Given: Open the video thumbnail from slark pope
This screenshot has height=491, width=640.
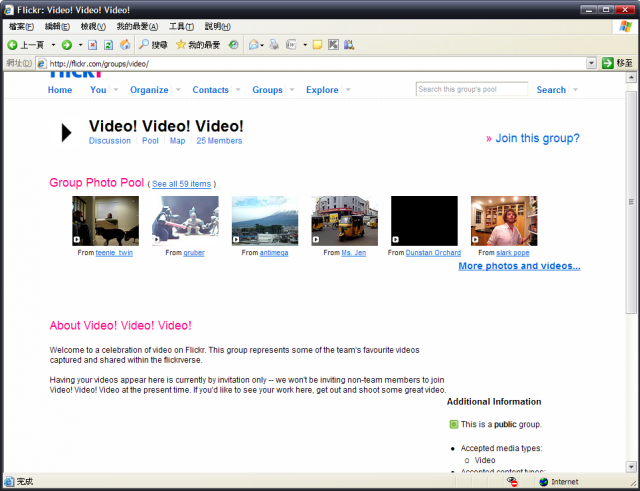Looking at the screenshot, I should click(x=504, y=221).
